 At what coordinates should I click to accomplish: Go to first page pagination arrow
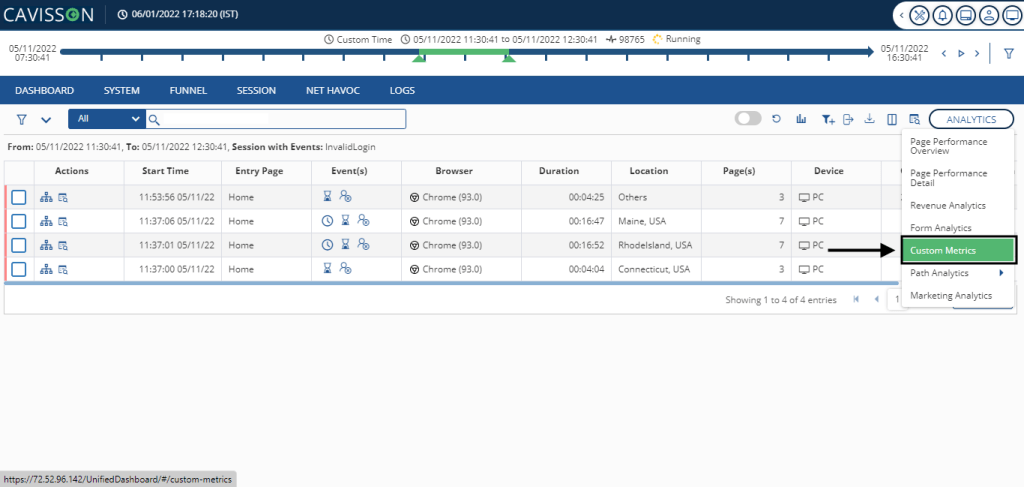tap(856, 300)
